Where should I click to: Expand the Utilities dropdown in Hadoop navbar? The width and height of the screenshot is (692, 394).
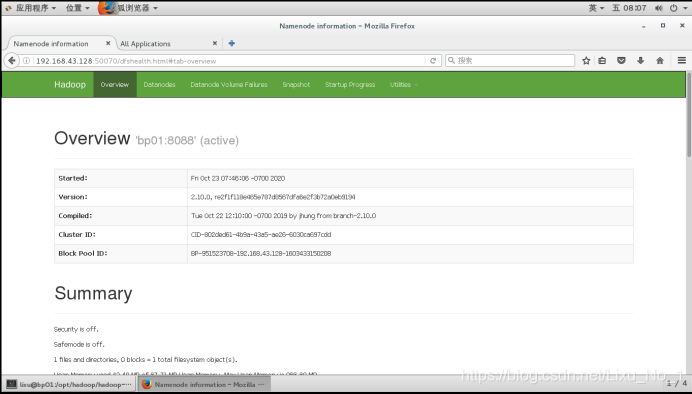pos(403,85)
